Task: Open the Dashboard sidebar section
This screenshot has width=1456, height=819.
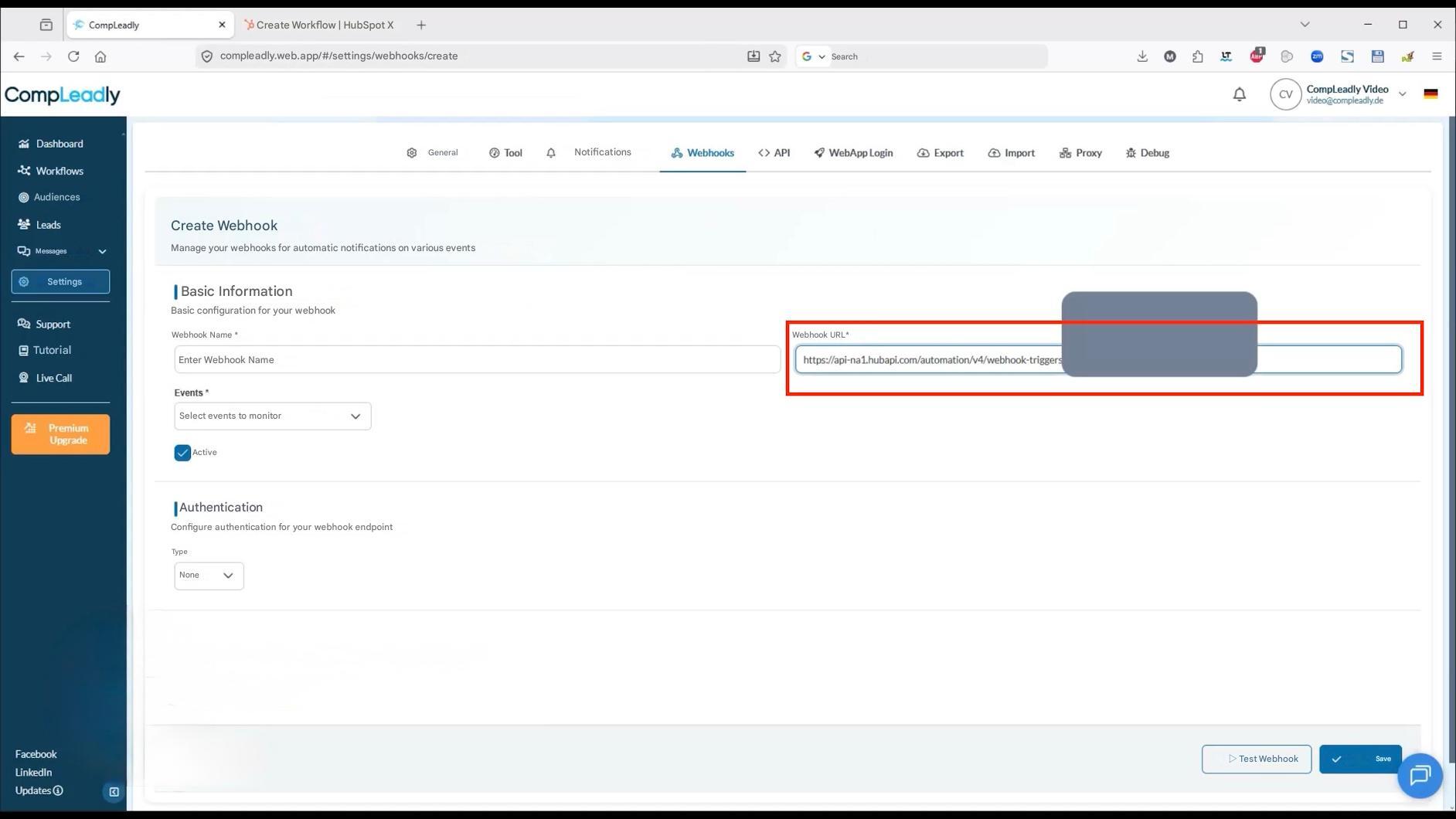Action: 59,144
